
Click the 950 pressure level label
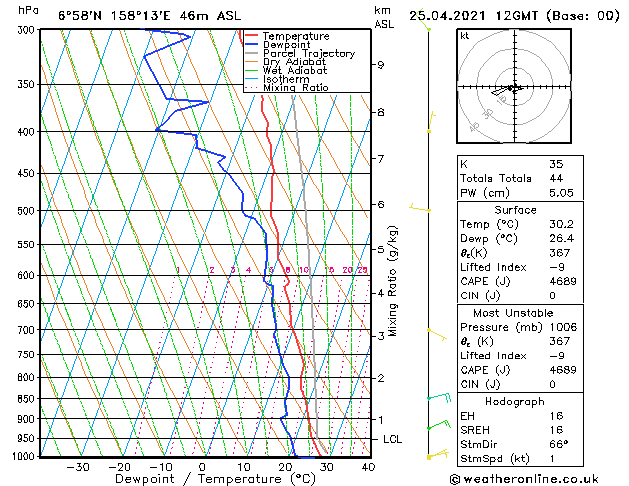(28, 438)
